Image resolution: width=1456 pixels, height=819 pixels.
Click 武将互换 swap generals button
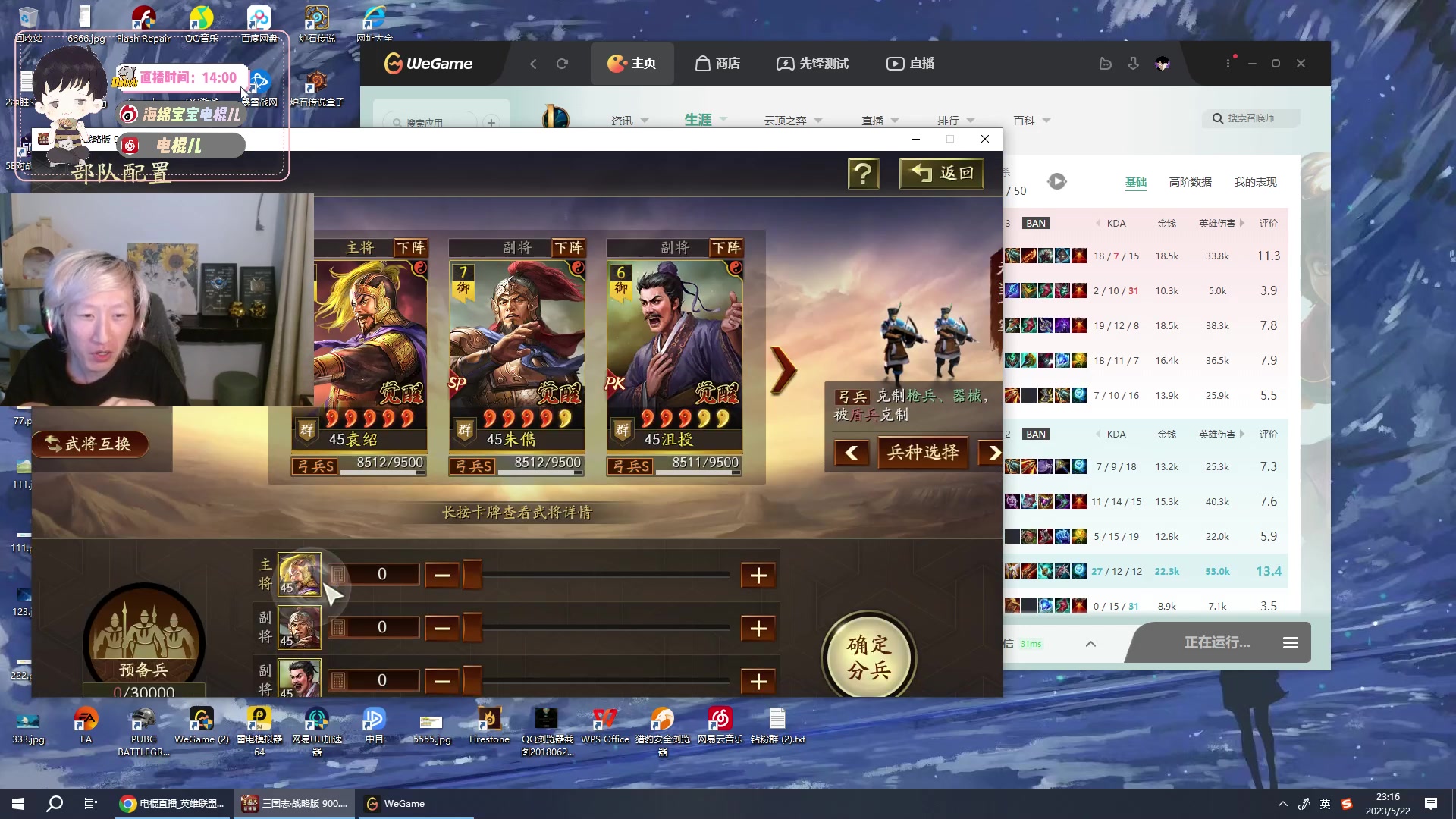89,444
